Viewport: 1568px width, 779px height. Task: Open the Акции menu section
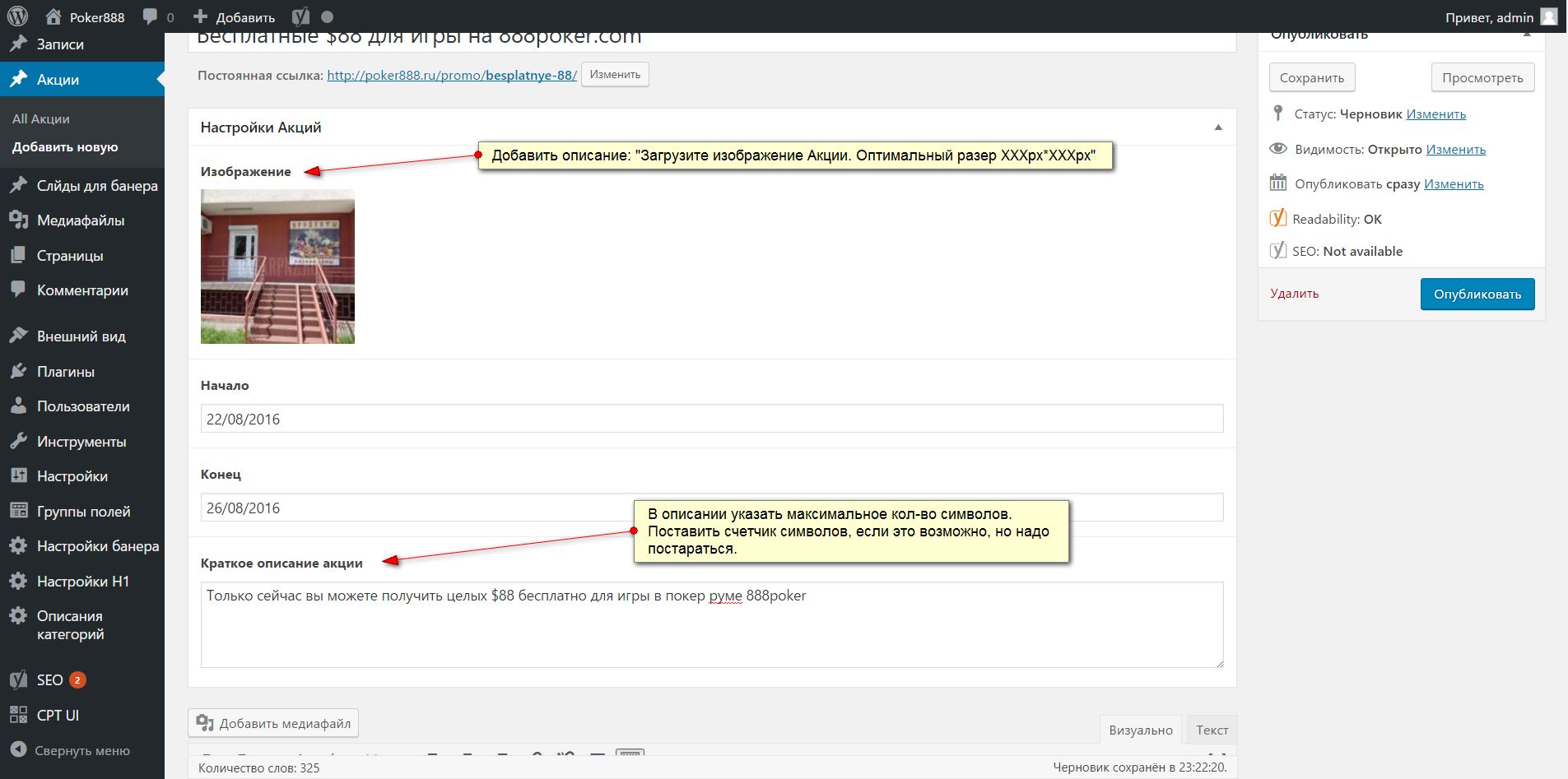(82, 80)
